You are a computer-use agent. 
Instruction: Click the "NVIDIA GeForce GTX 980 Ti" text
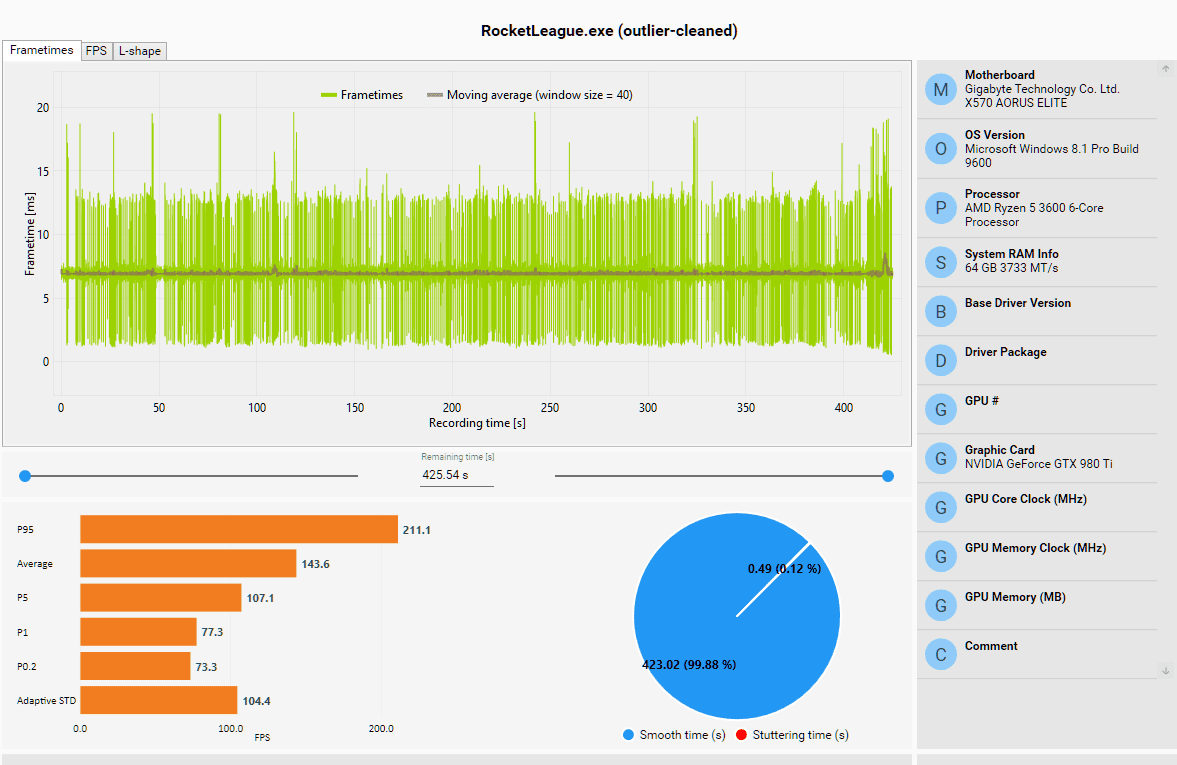point(1039,464)
